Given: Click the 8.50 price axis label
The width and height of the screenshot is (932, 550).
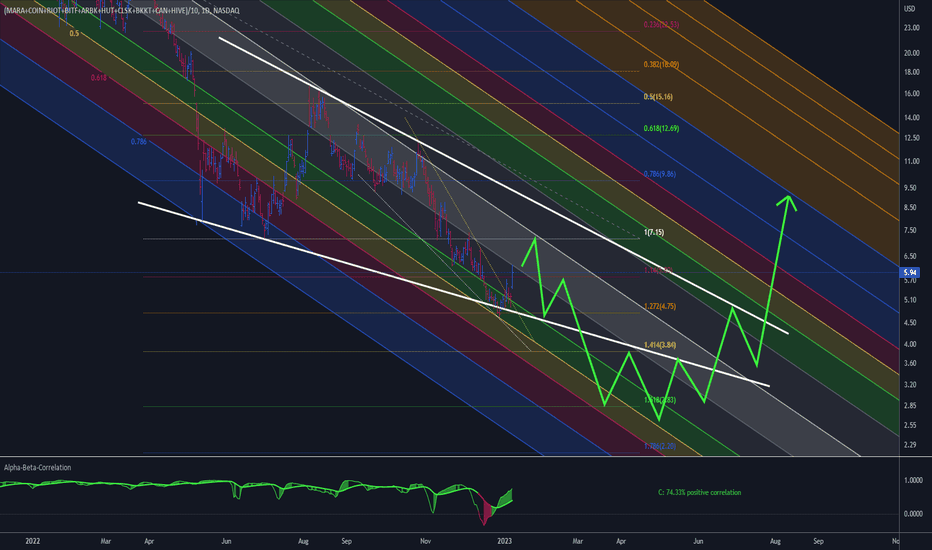Looking at the screenshot, I should 910,208.
